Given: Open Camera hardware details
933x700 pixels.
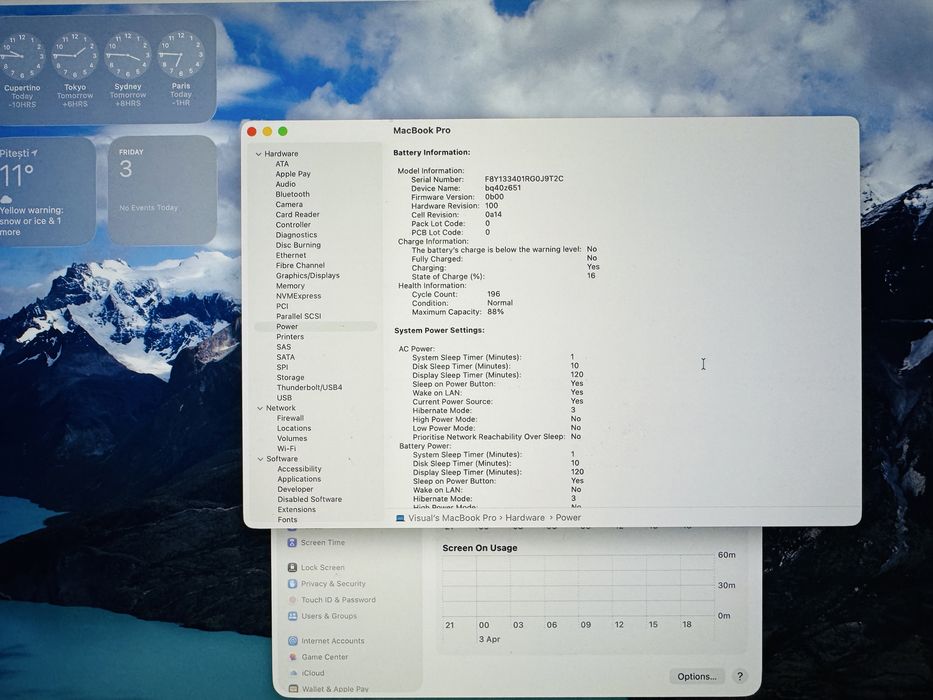Looking at the screenshot, I should [x=289, y=204].
